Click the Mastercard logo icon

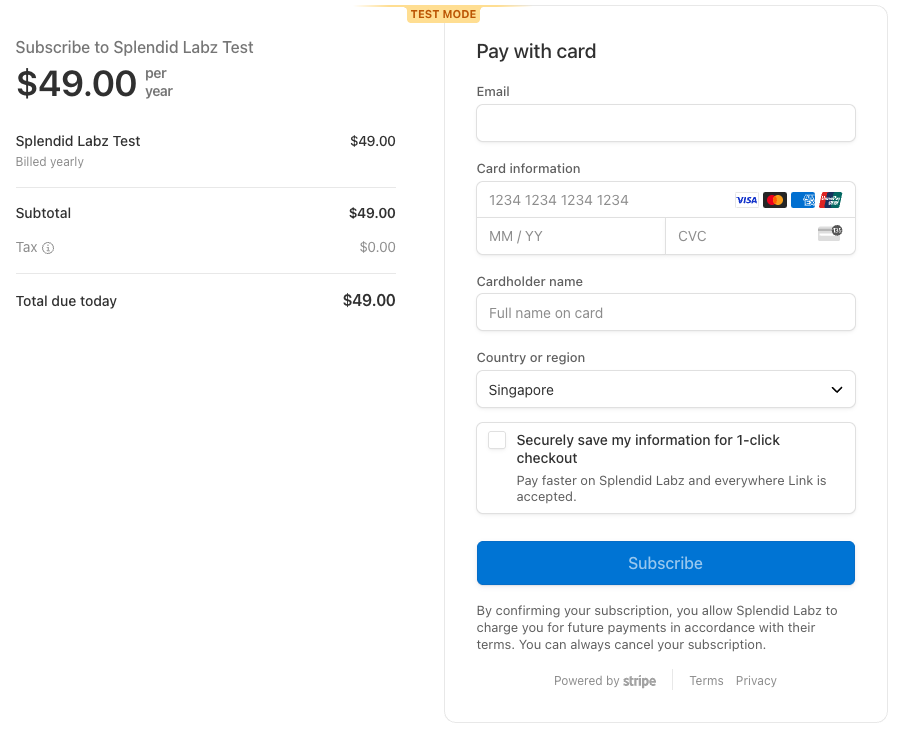(x=774, y=200)
